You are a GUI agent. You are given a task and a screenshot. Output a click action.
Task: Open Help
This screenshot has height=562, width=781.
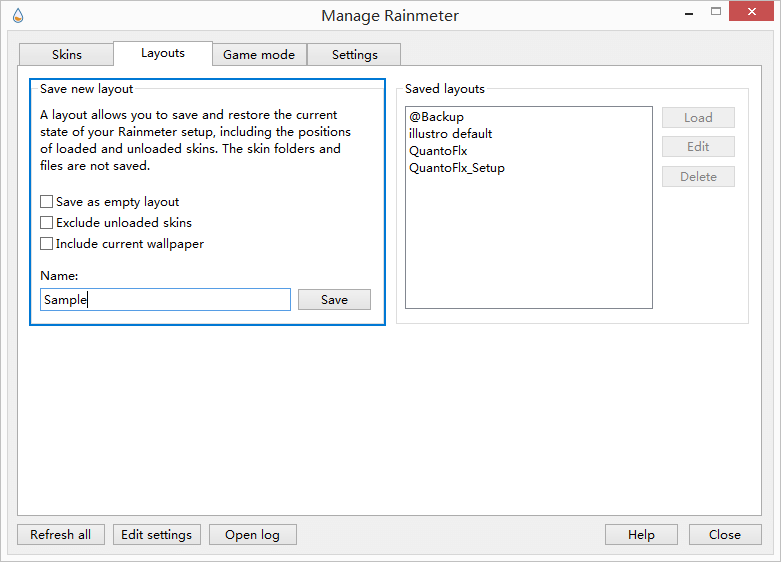pyautogui.click(x=641, y=535)
